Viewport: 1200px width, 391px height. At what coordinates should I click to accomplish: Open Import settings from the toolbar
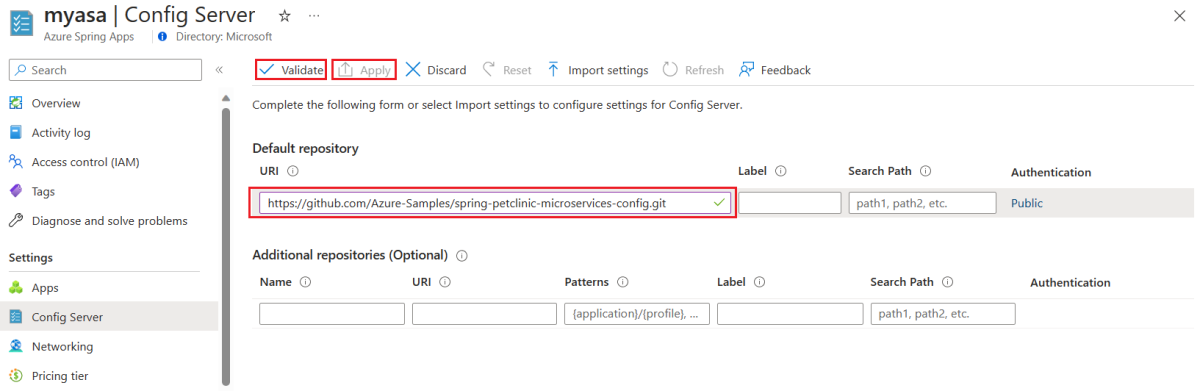coord(597,70)
